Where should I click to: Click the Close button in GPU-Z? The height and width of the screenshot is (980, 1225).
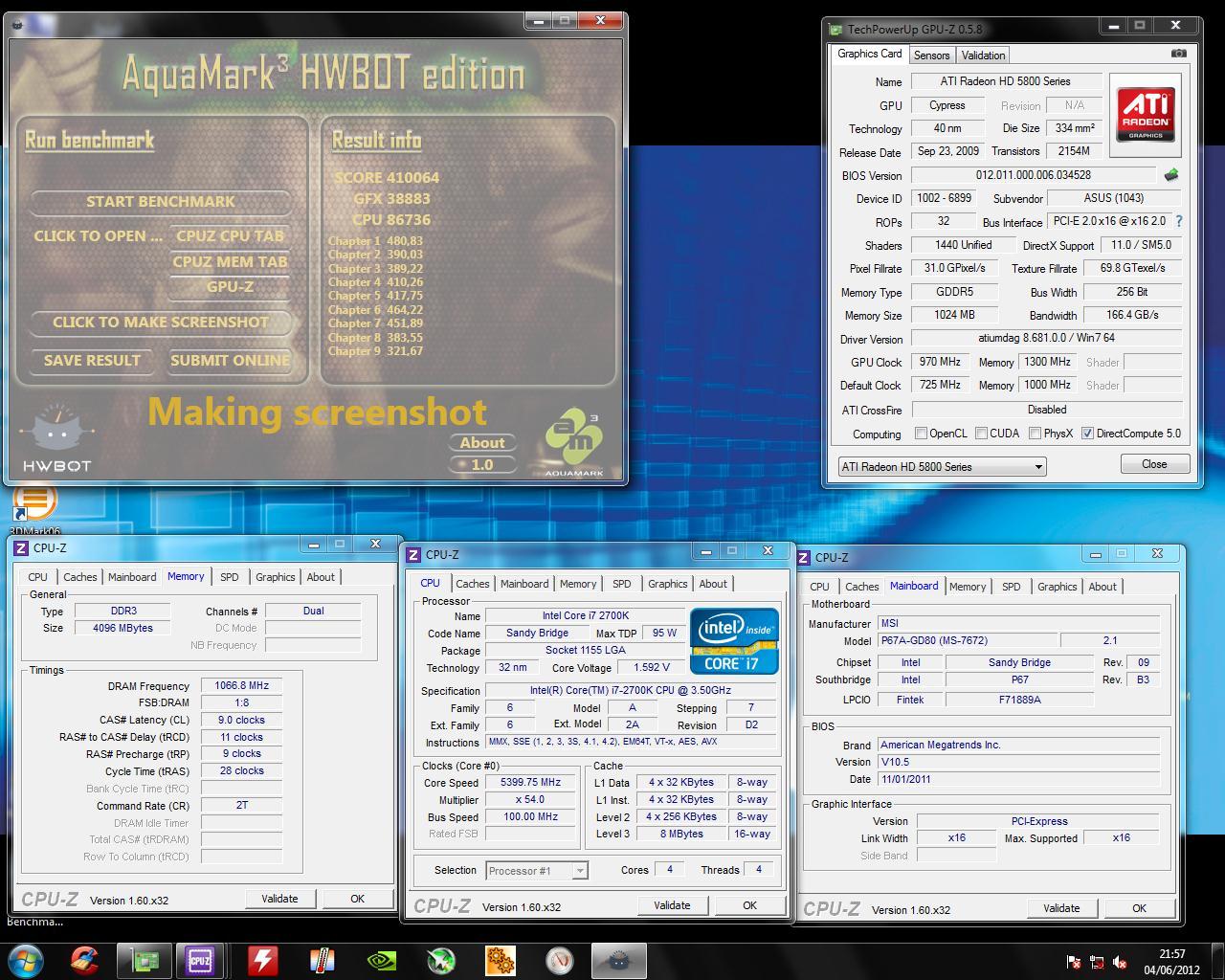[x=1154, y=464]
